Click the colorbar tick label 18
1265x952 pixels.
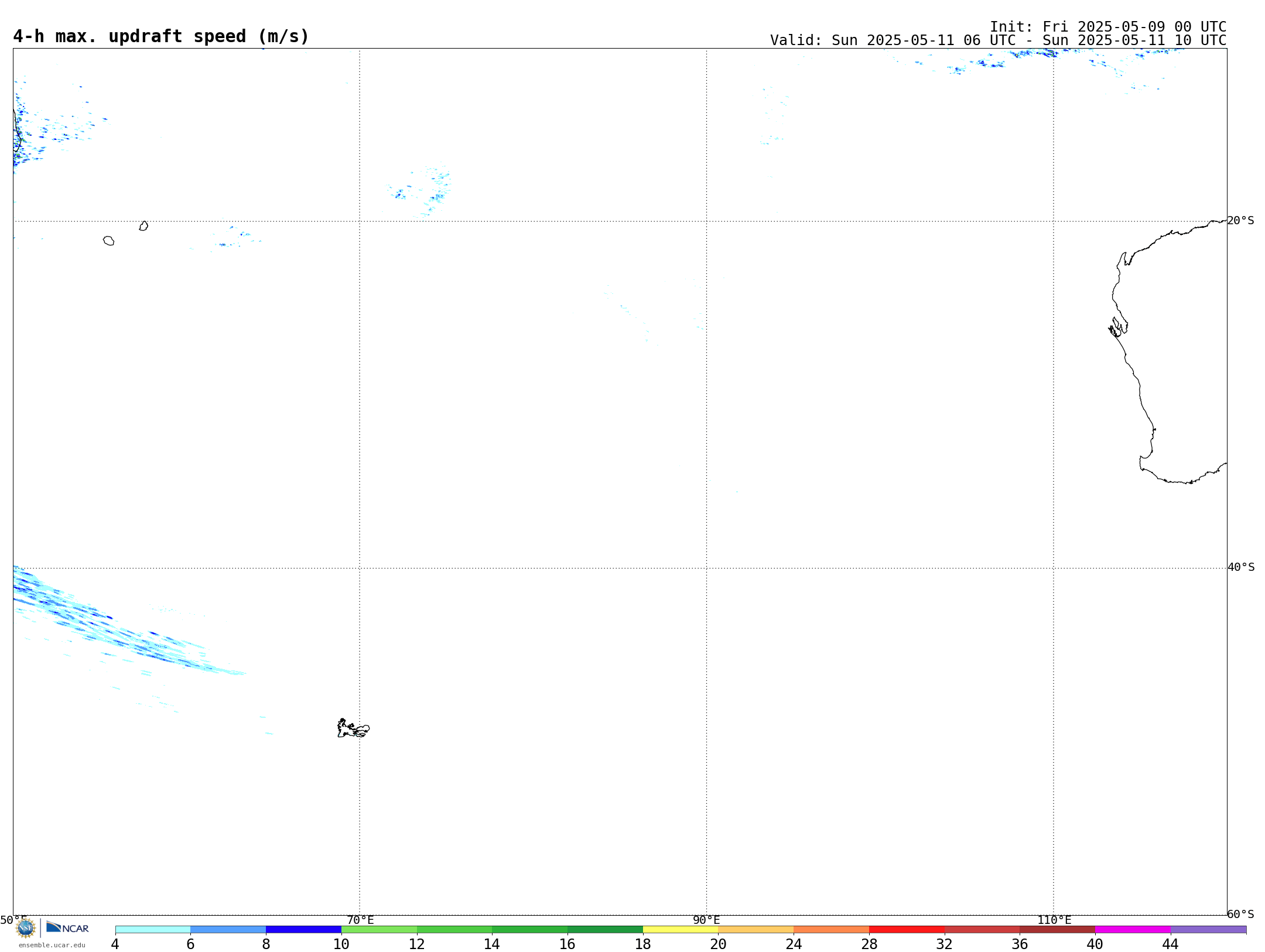(x=643, y=944)
